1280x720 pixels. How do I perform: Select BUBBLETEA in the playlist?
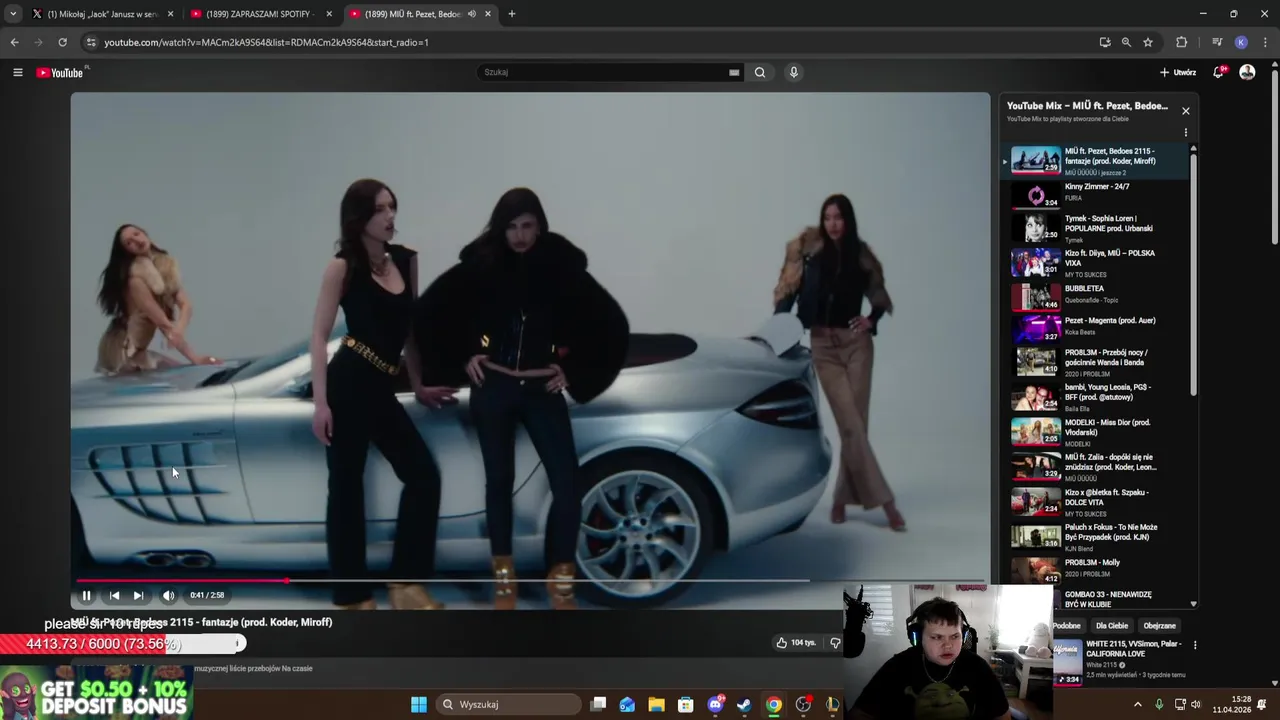point(1096,297)
